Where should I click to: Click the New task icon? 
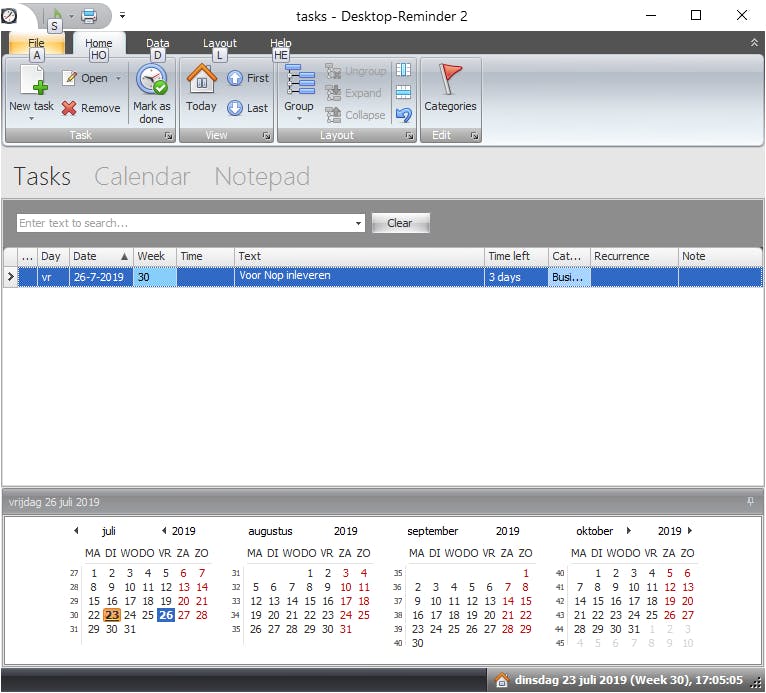click(x=31, y=80)
